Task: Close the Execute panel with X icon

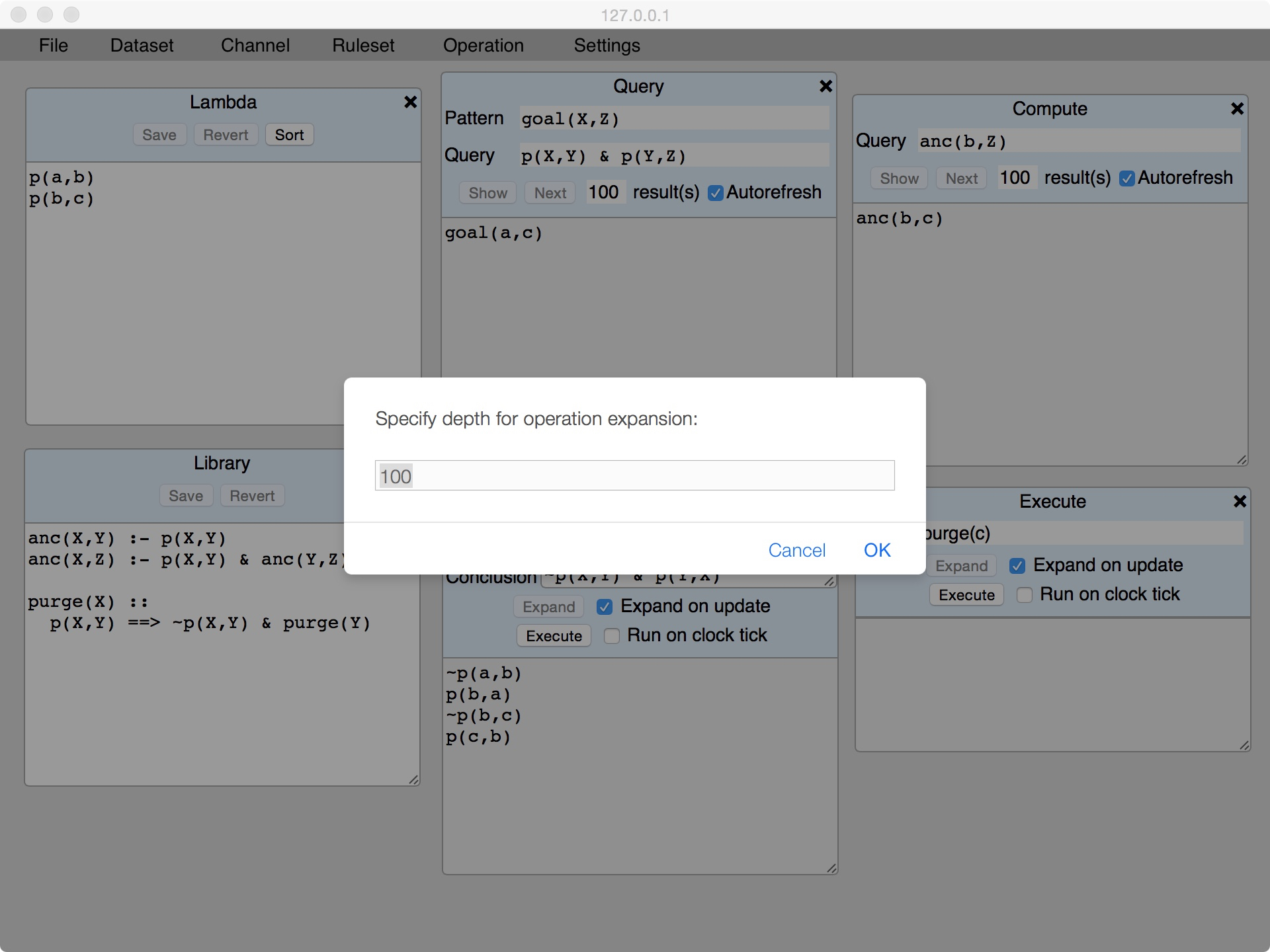Action: click(x=1240, y=501)
